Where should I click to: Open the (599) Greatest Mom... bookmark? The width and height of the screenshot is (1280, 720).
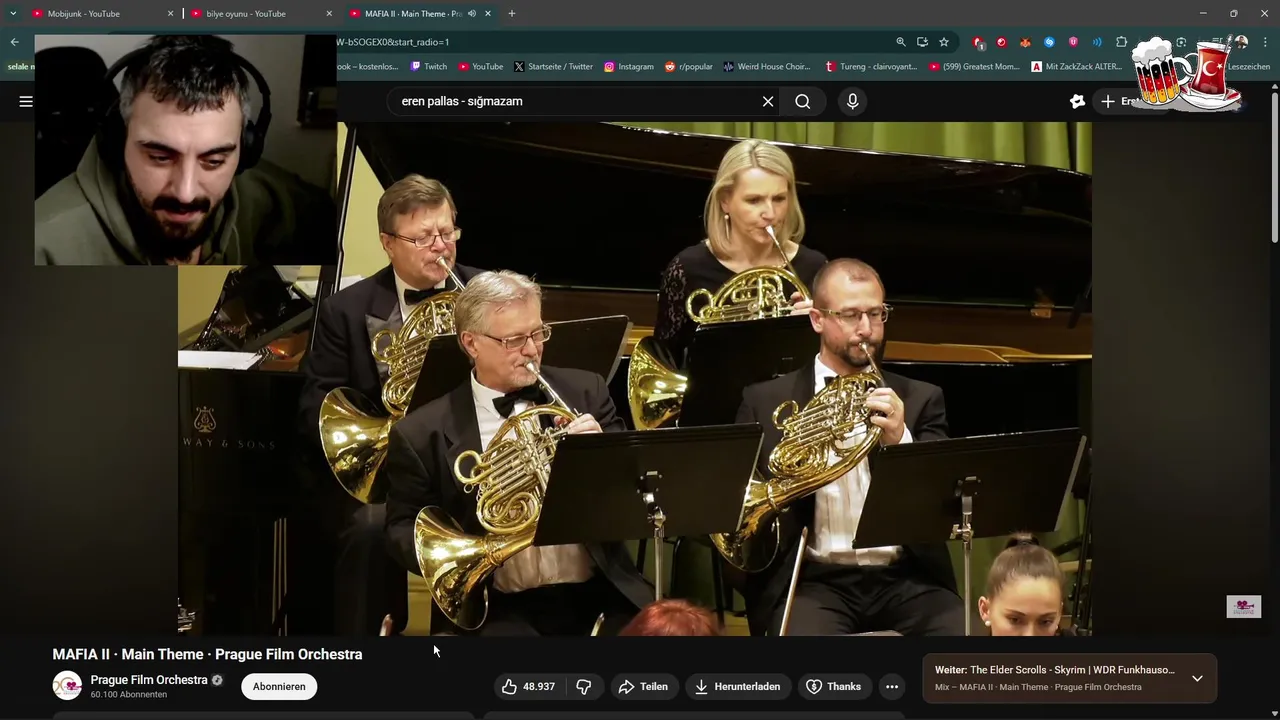(975, 67)
